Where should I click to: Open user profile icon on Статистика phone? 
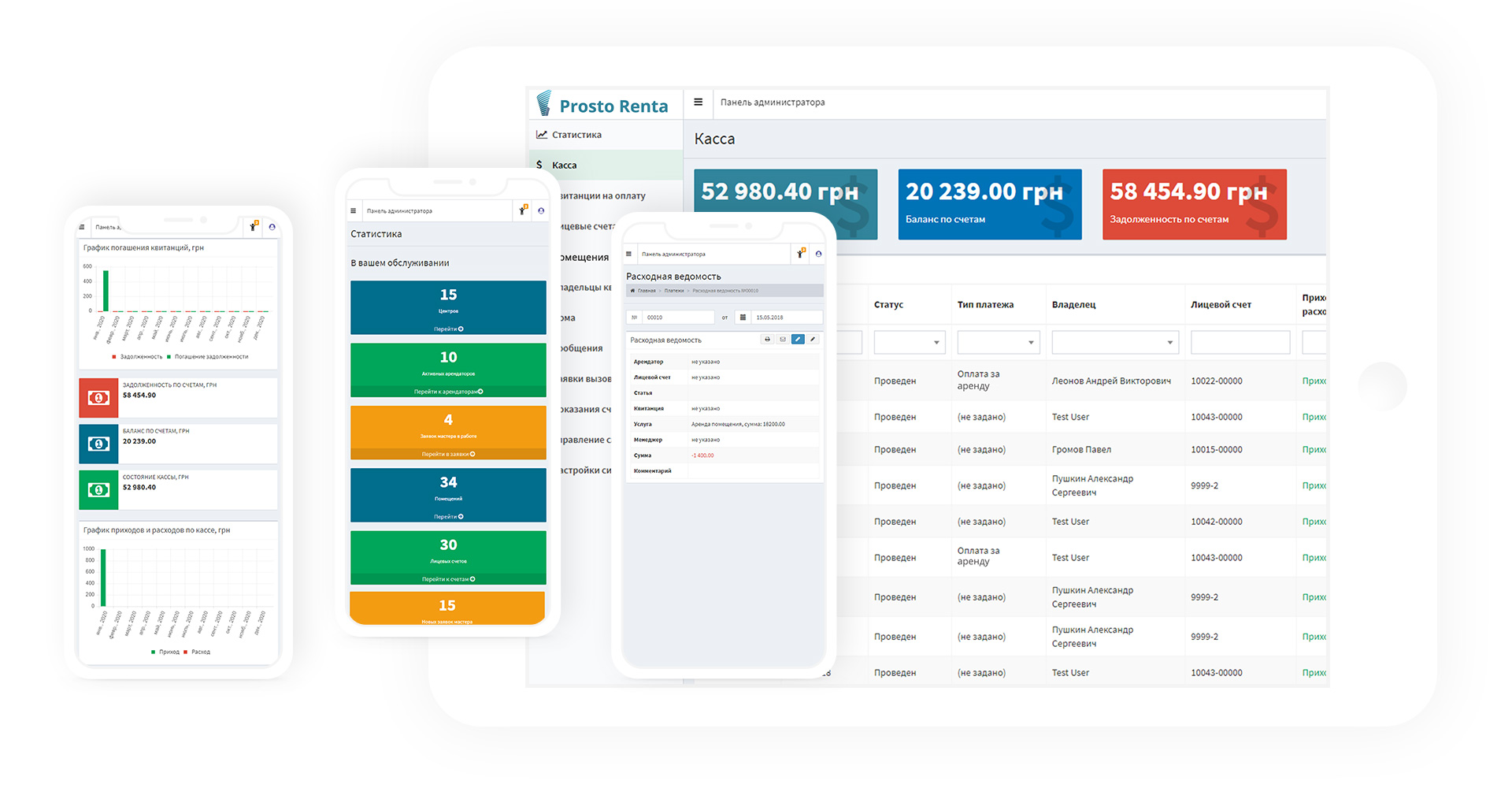click(x=541, y=210)
